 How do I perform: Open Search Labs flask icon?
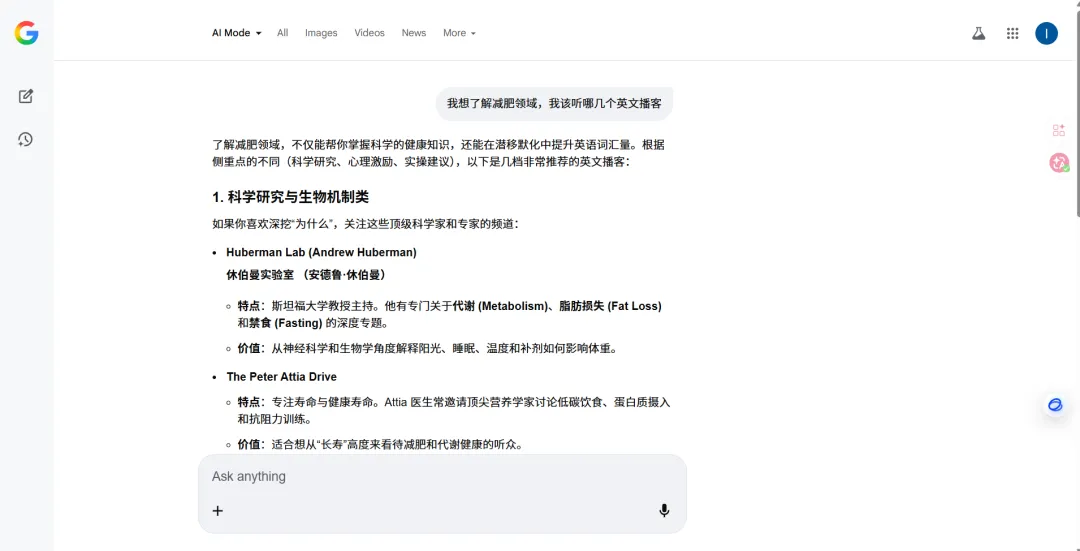tap(978, 33)
